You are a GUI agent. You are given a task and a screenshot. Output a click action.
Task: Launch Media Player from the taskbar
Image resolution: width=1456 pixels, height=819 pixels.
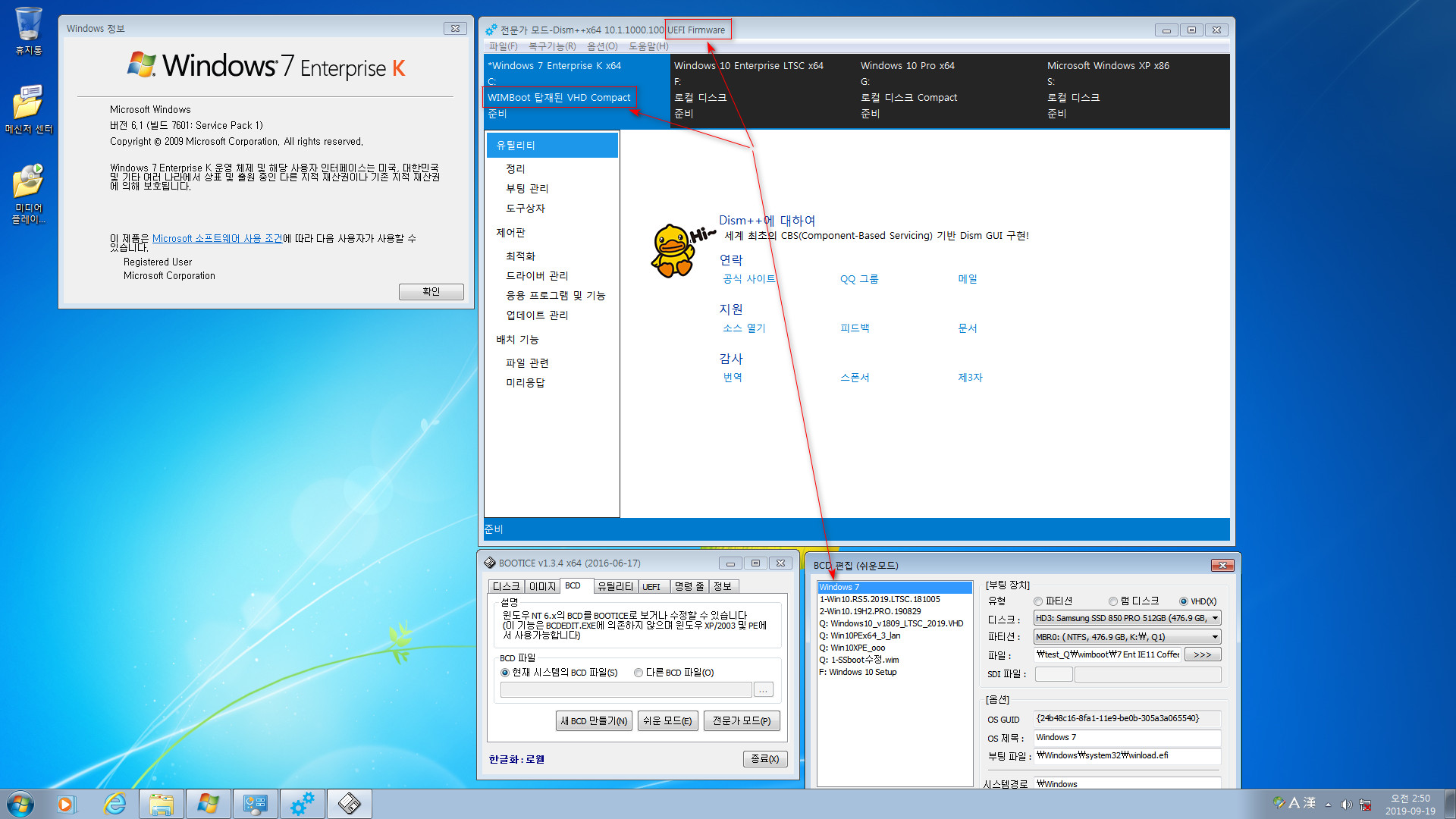pyautogui.click(x=67, y=804)
